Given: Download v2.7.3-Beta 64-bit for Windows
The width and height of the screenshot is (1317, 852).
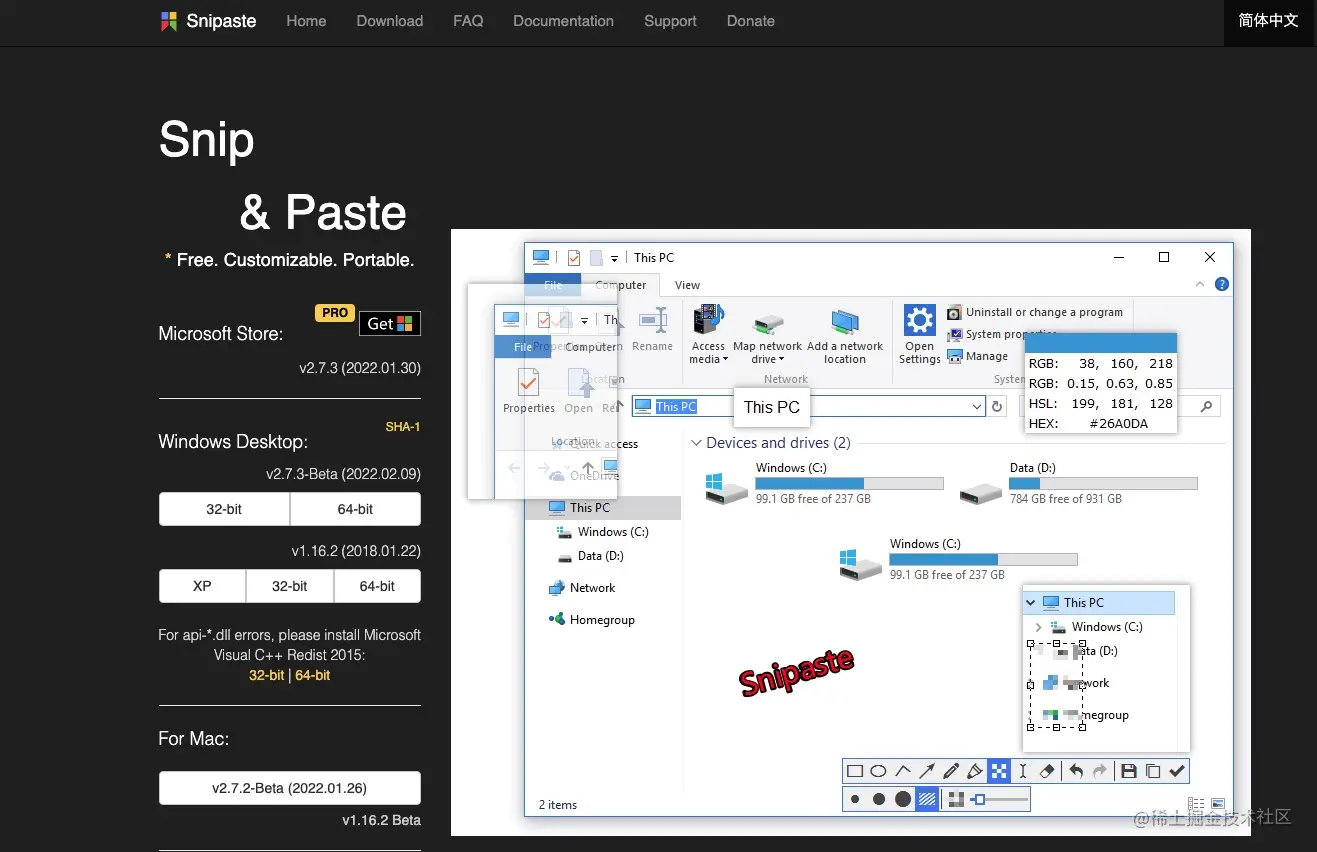Looking at the screenshot, I should pyautogui.click(x=355, y=509).
